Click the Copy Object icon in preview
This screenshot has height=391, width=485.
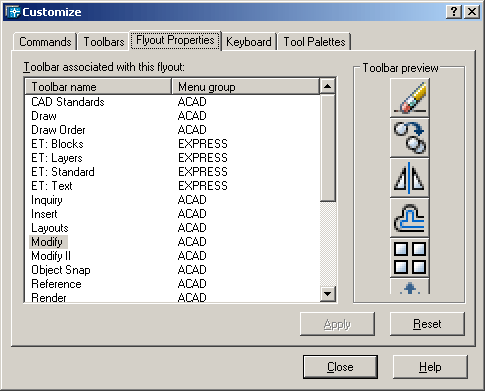[x=409, y=138]
